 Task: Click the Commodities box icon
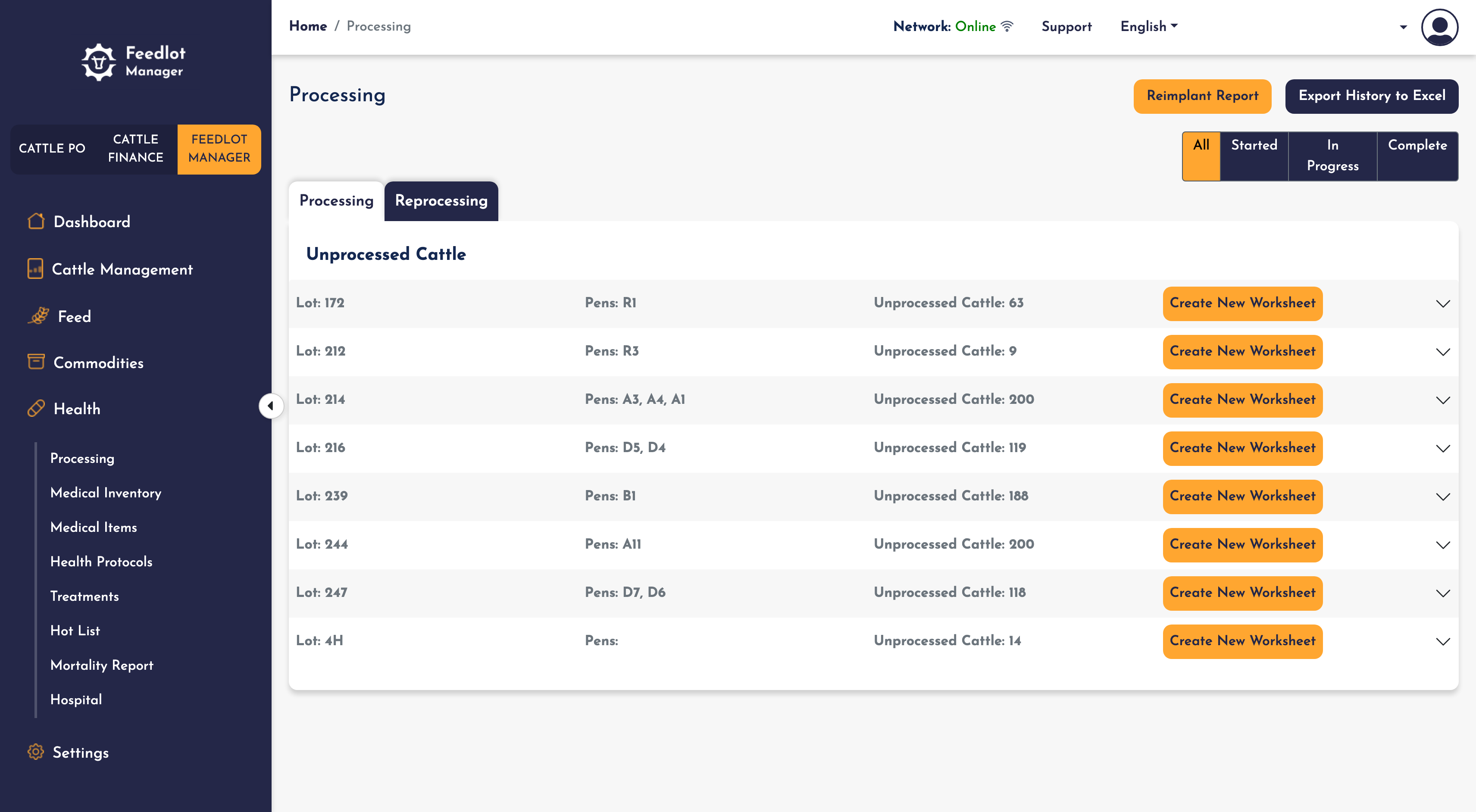(x=36, y=362)
